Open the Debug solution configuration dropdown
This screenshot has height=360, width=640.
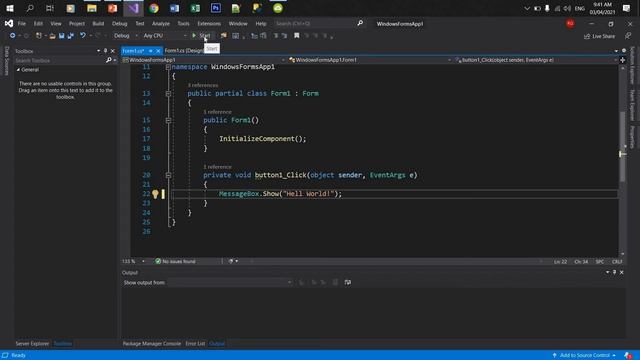tap(125, 36)
